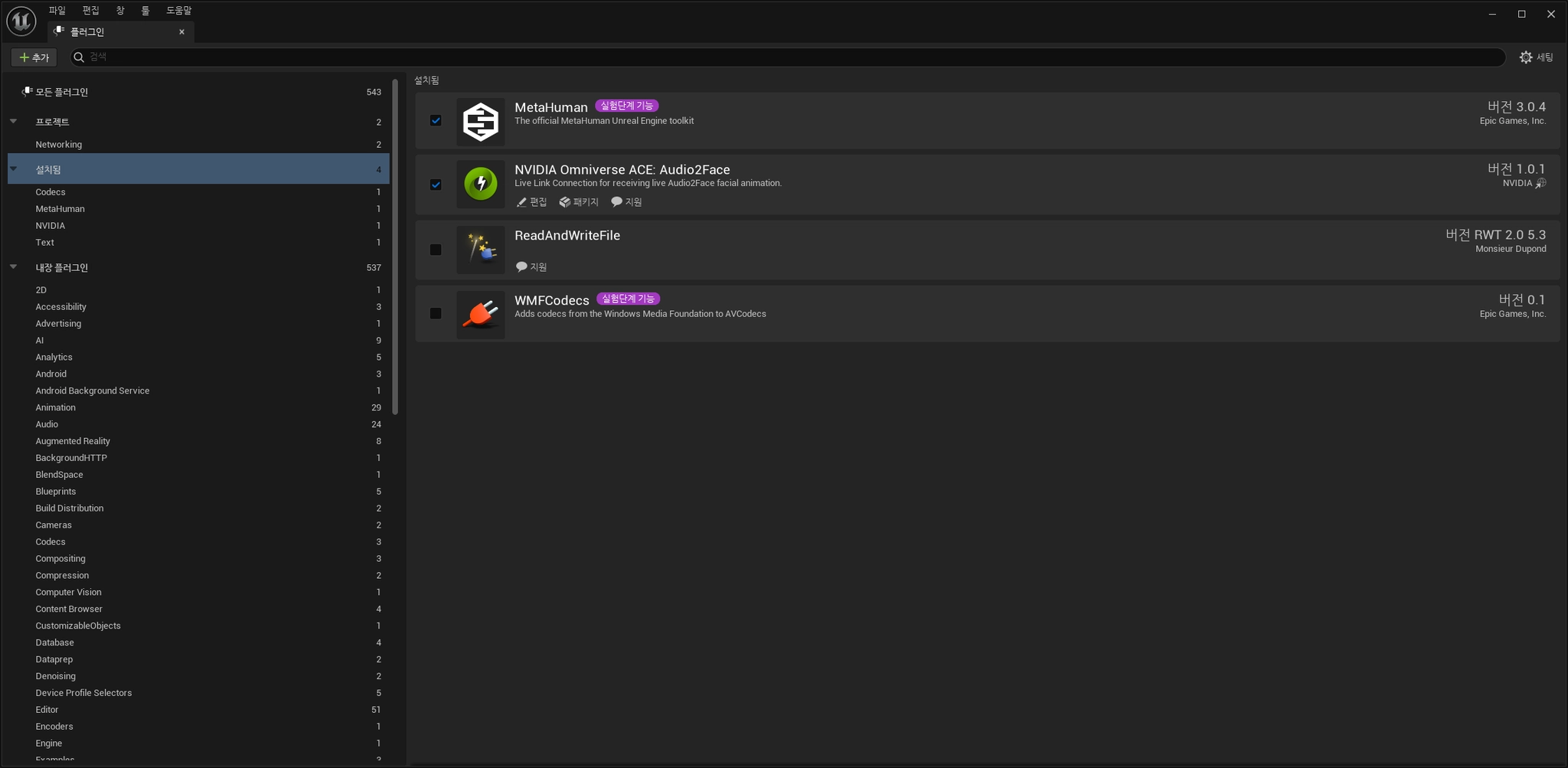Click the 추가 button

[34, 57]
